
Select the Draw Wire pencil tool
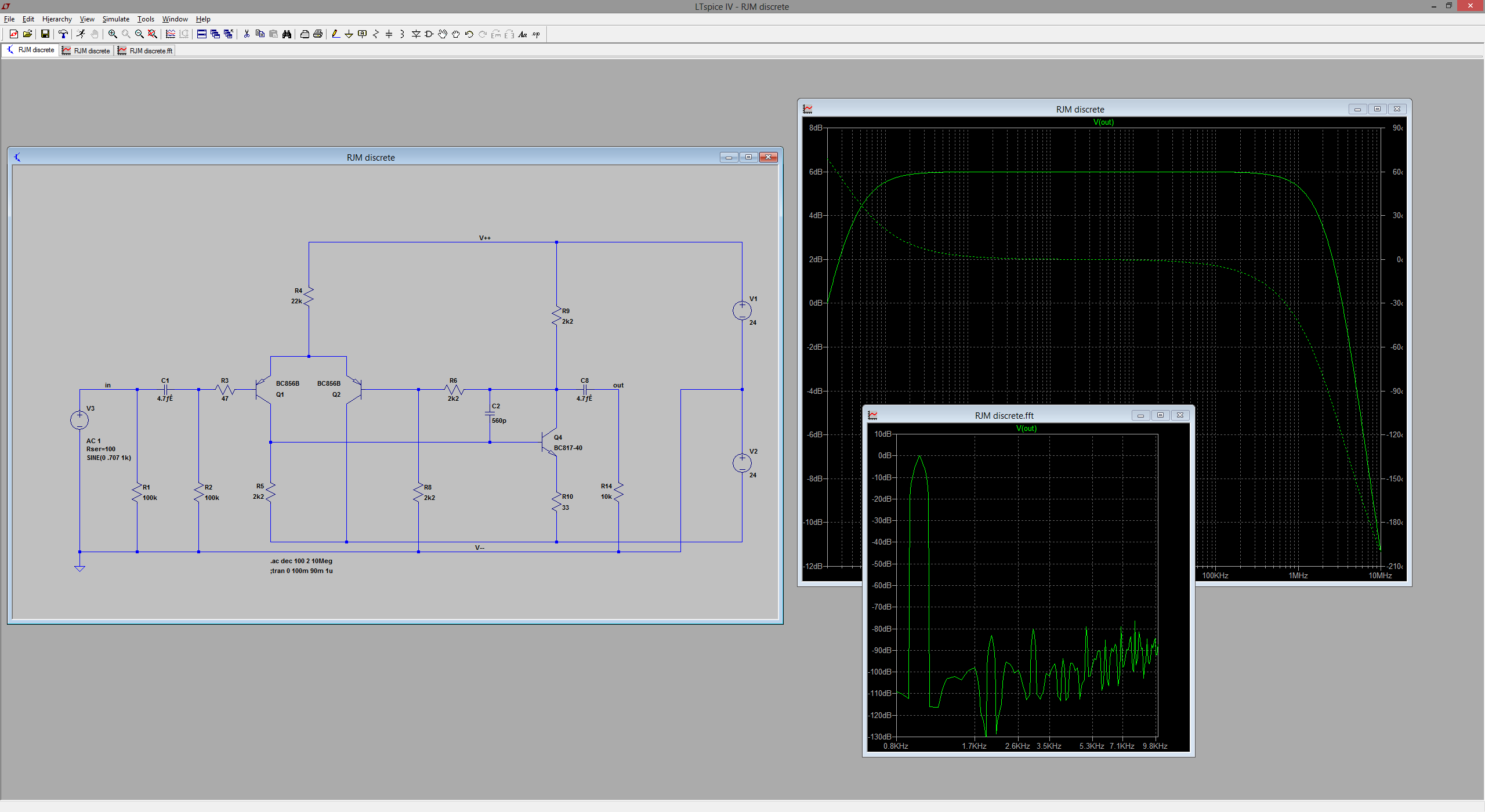click(x=336, y=34)
